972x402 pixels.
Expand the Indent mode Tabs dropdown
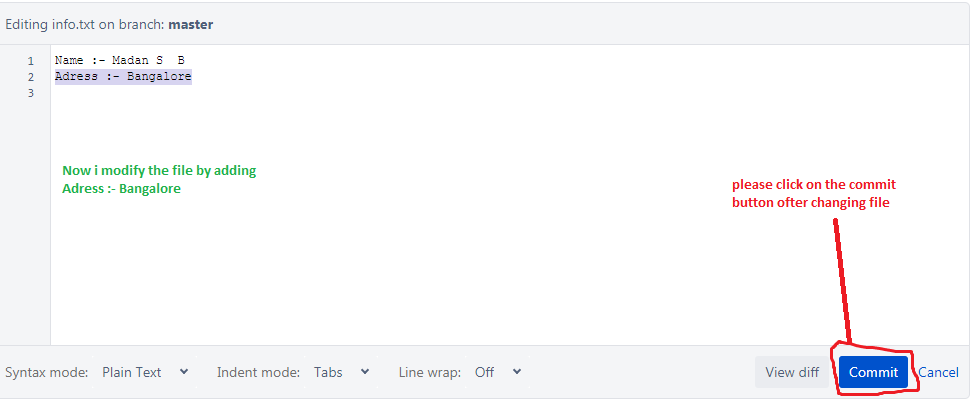coord(341,372)
